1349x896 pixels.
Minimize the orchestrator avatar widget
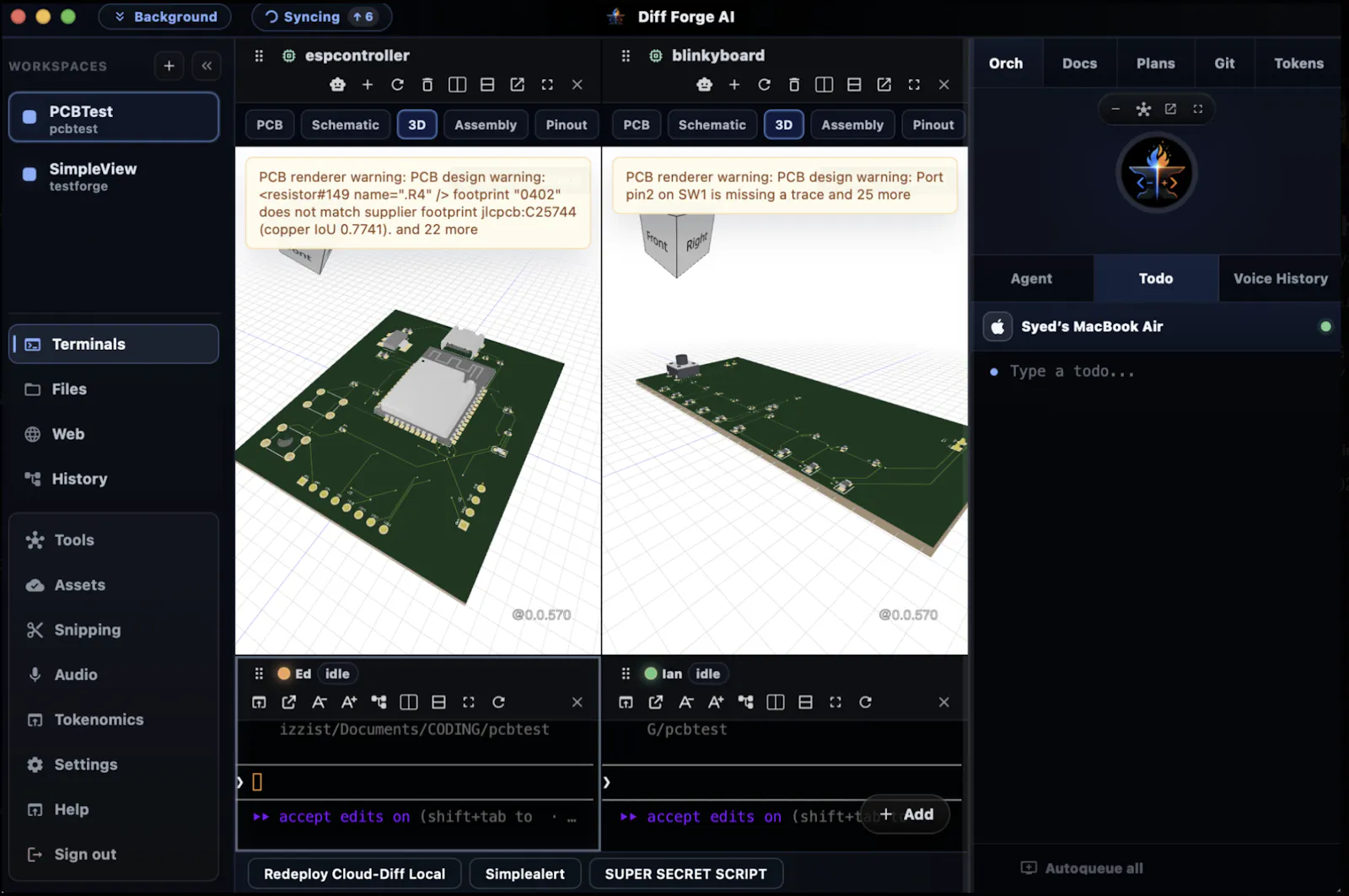1115,109
